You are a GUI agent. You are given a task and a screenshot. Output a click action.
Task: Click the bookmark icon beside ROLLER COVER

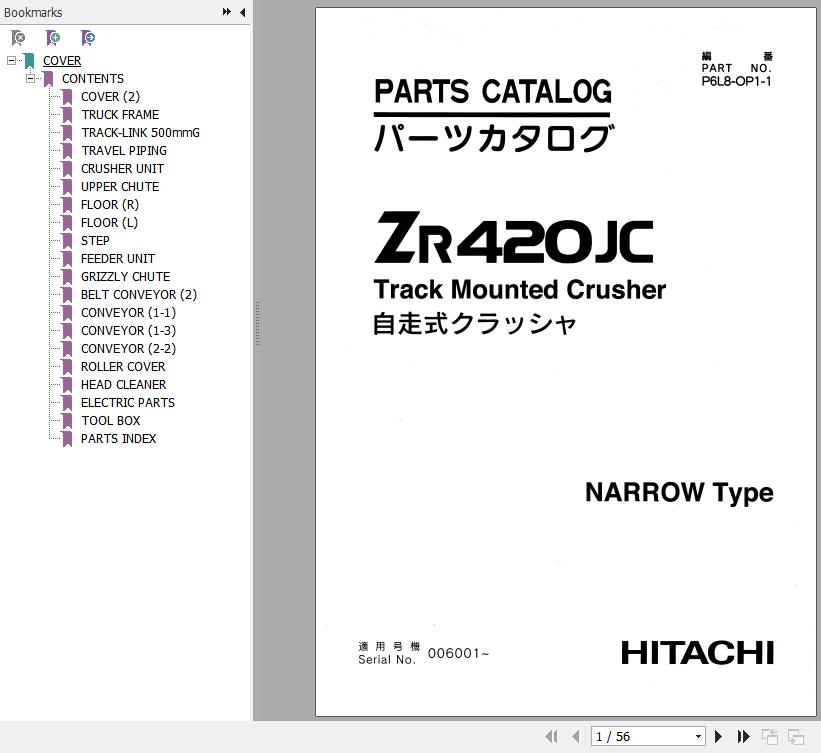[x=66, y=367]
